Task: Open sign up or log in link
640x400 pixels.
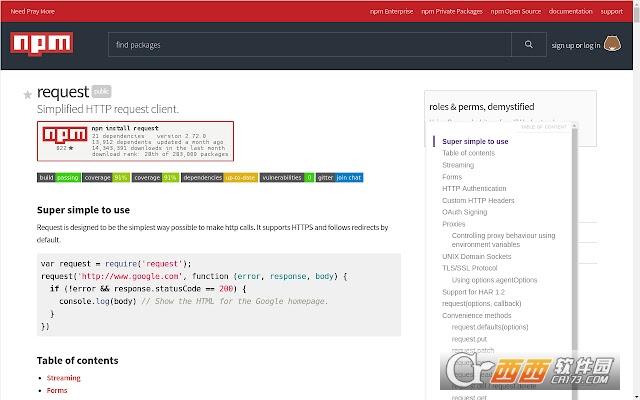Action: [x=576, y=45]
